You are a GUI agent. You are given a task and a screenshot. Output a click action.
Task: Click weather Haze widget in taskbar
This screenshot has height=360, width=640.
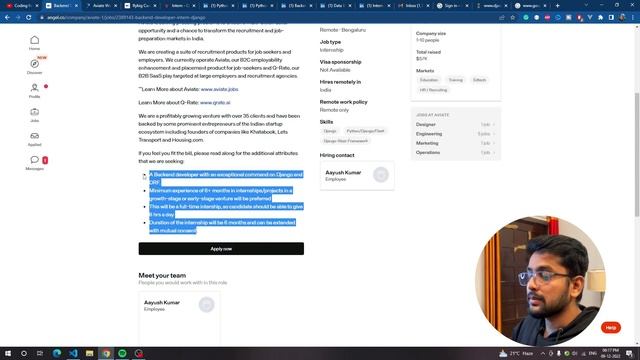click(x=516, y=353)
